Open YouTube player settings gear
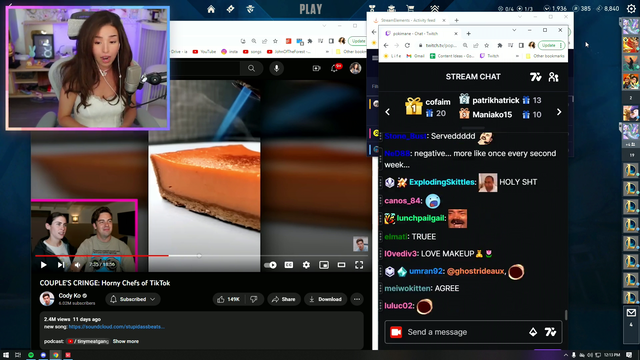This screenshot has width=640, height=360. point(306,265)
